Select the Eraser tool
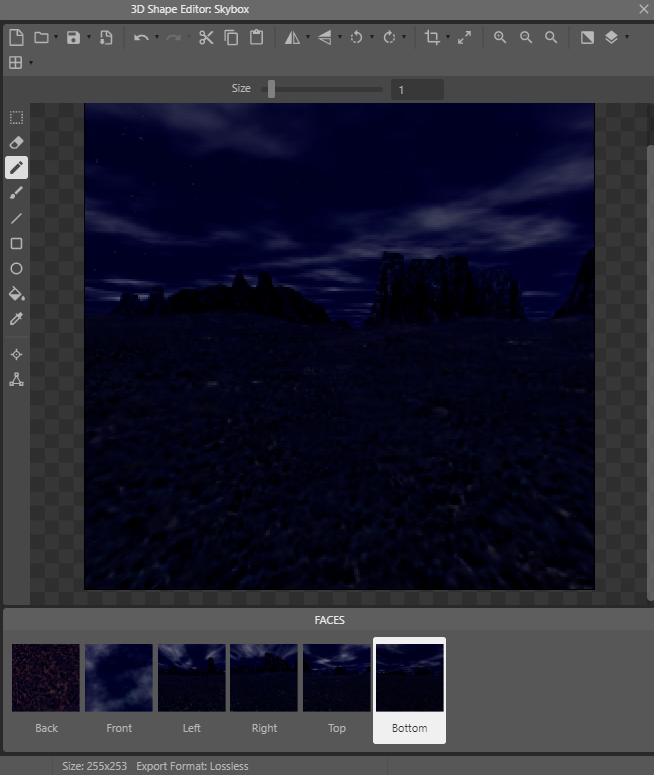 (16, 143)
